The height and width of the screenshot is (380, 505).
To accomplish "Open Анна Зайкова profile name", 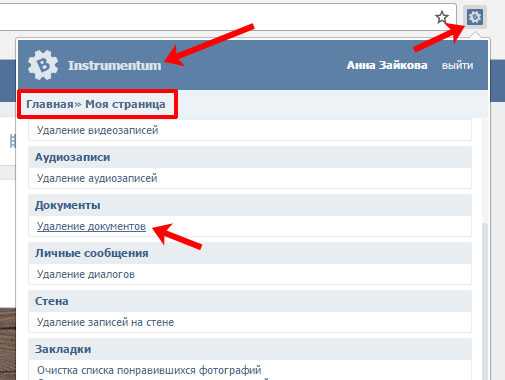I will (x=387, y=65).
